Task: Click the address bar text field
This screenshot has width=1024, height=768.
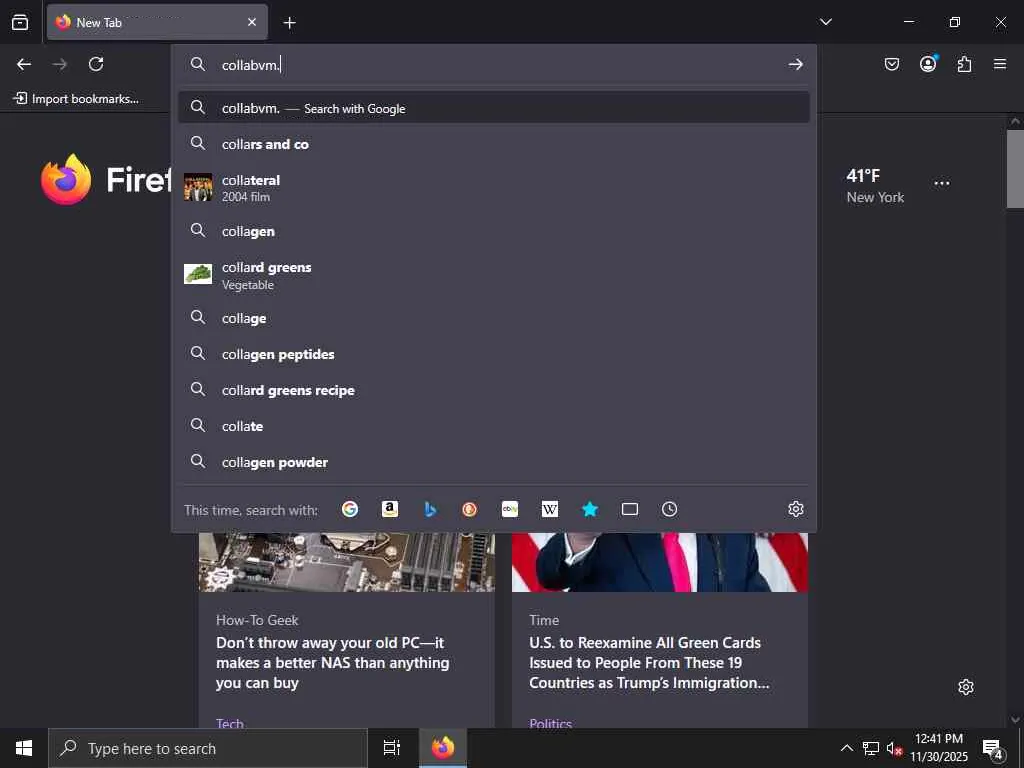Action: click(496, 65)
